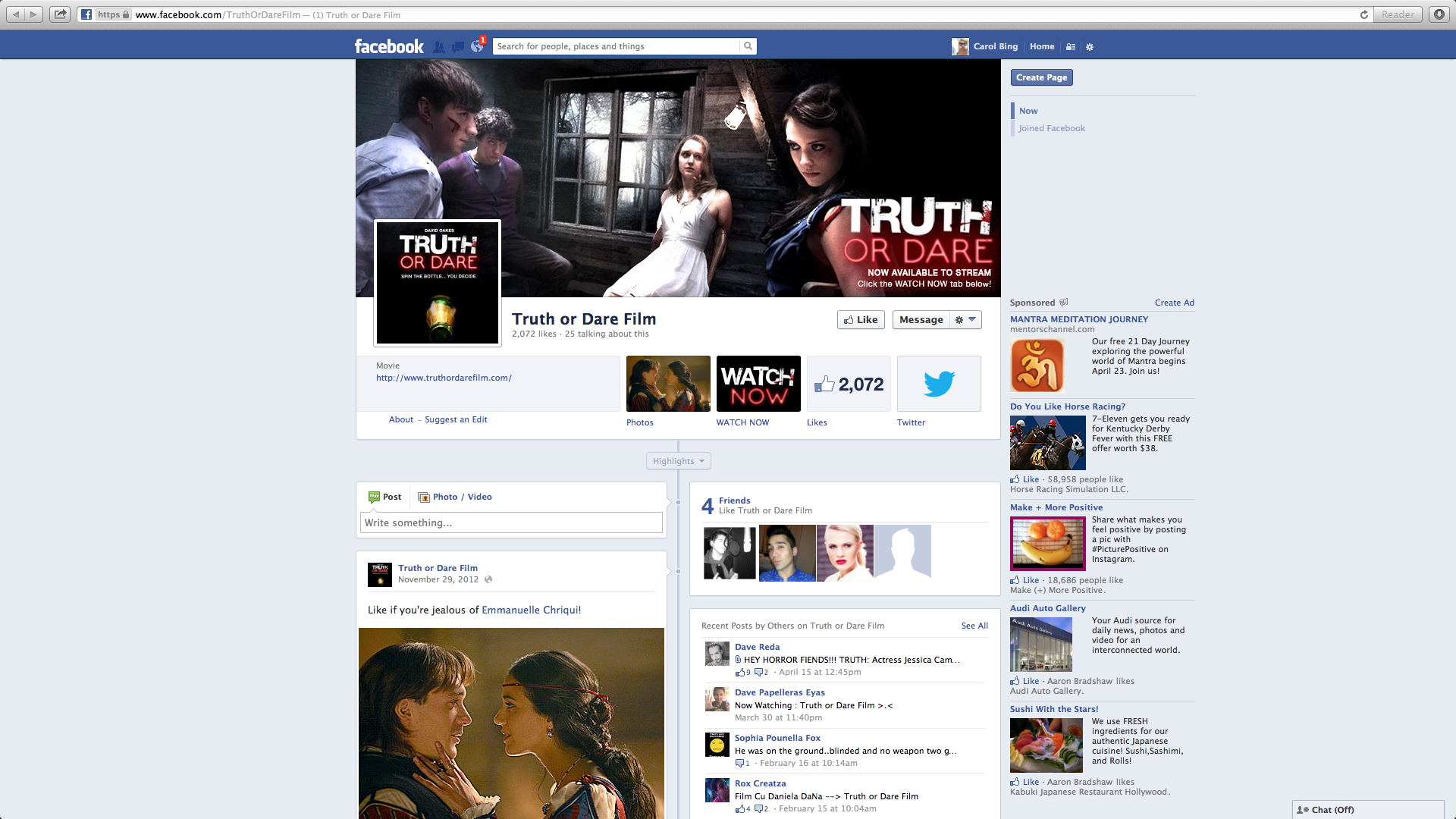Open messages icon in header
This screenshot has height=819, width=1456.
457,46
